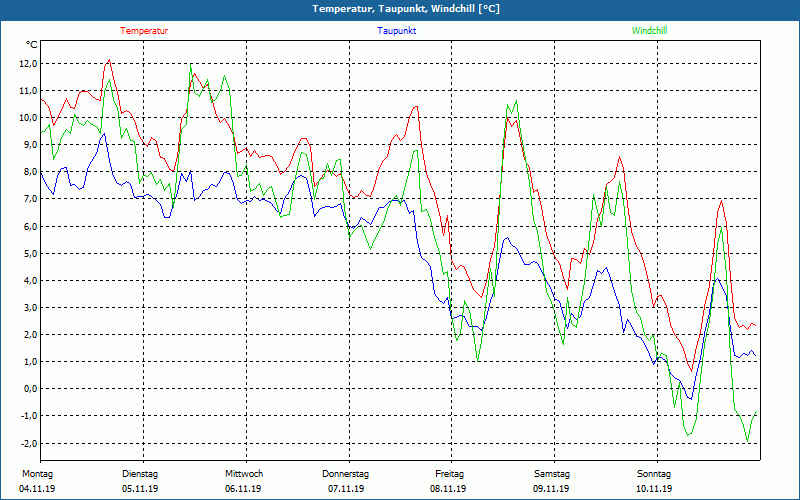Viewport: 800px width, 500px height.
Task: Click the date 10.11.19
Action: [x=655, y=489]
